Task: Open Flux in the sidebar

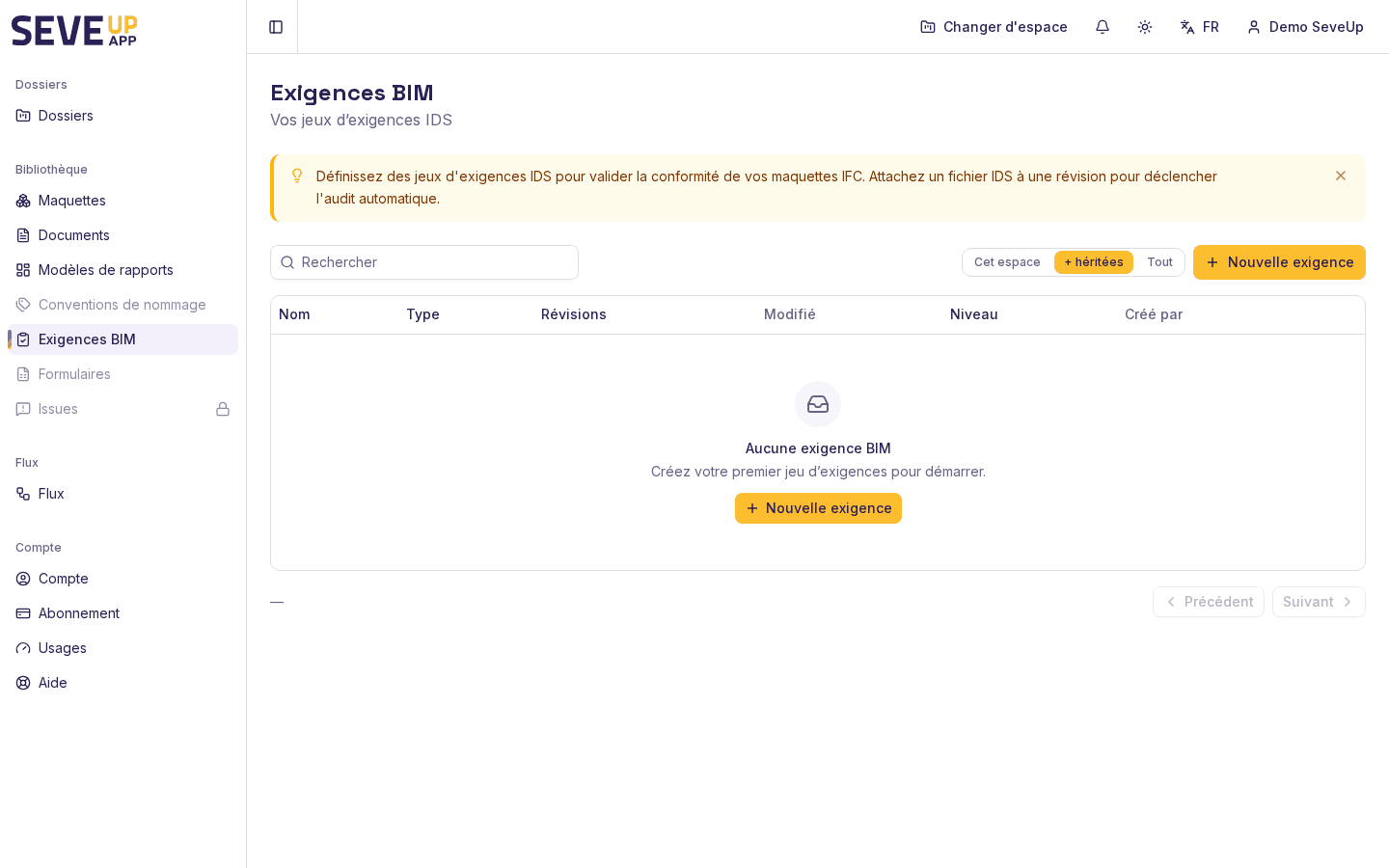Action: pos(123,494)
